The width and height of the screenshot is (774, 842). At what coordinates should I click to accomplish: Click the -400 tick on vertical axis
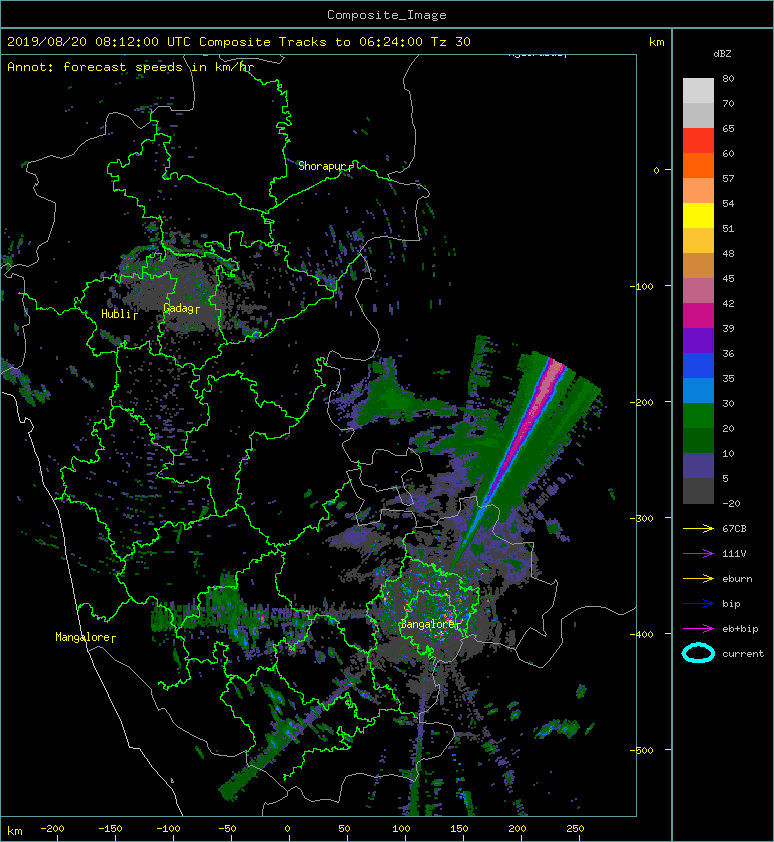click(642, 634)
